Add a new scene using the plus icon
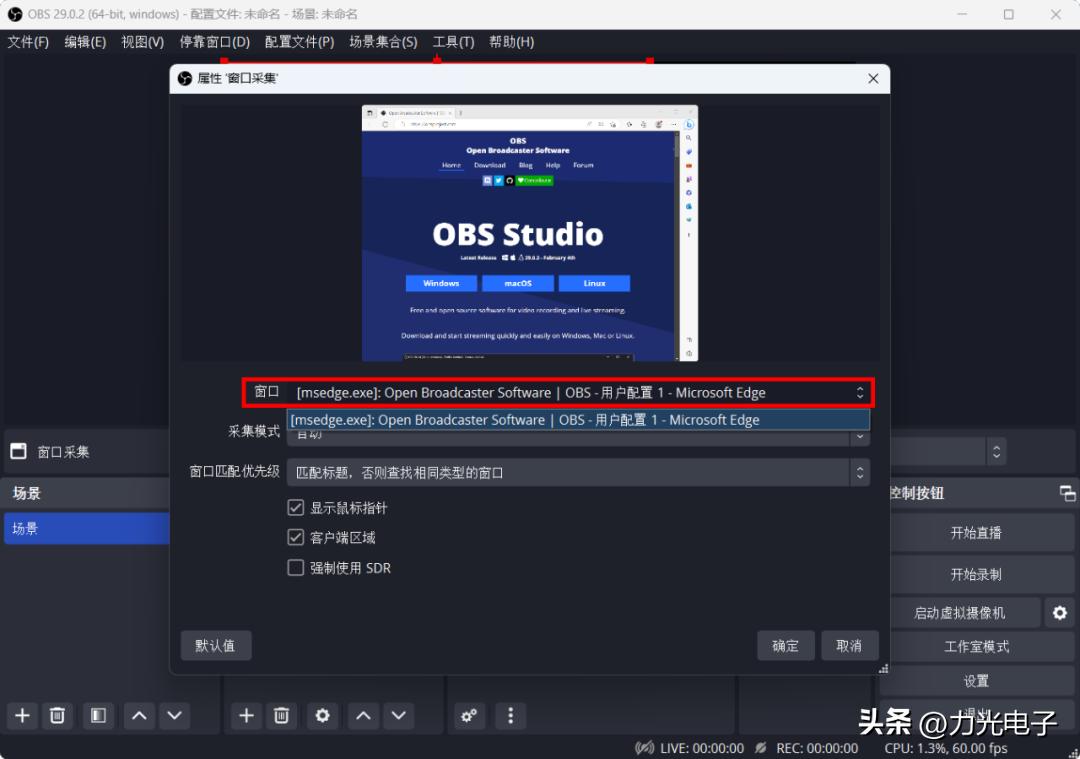 tap(22, 716)
